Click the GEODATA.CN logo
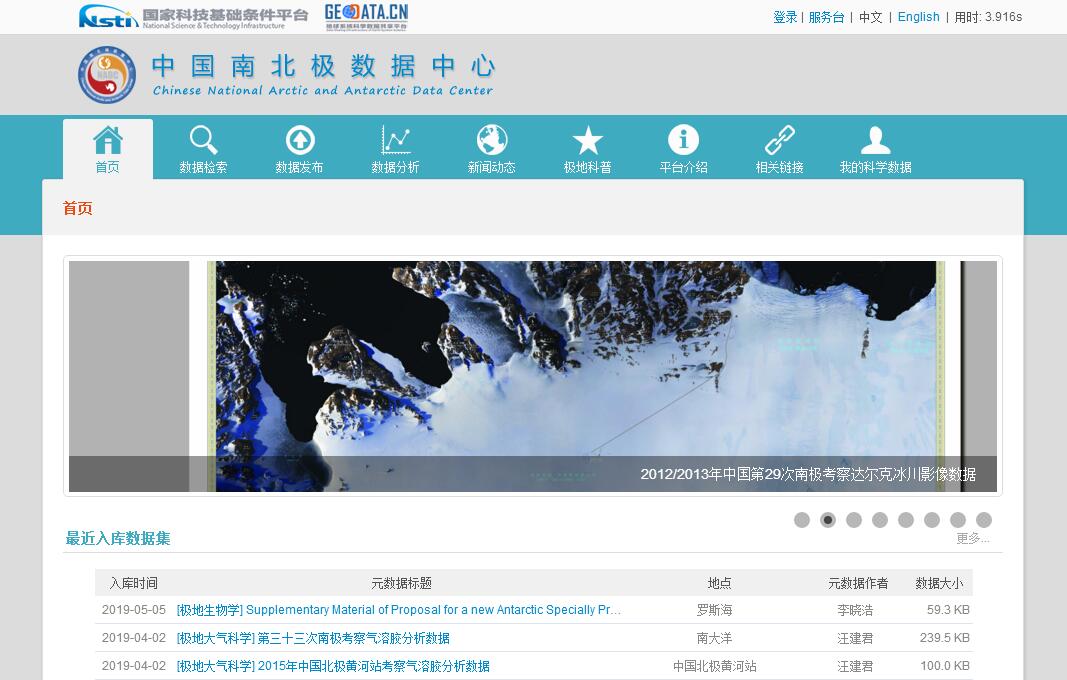 tap(366, 17)
